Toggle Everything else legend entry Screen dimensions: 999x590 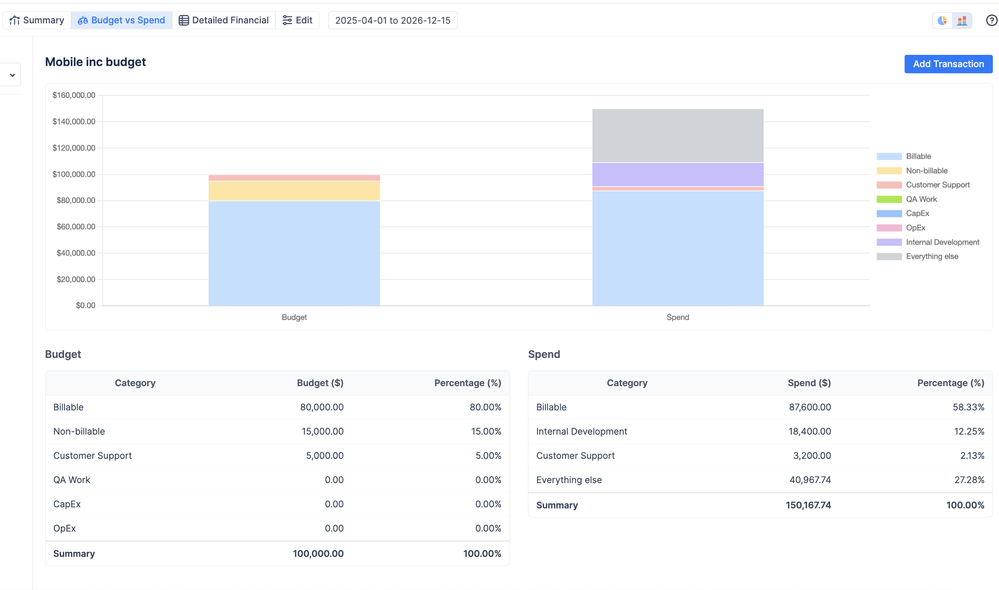coord(917,256)
